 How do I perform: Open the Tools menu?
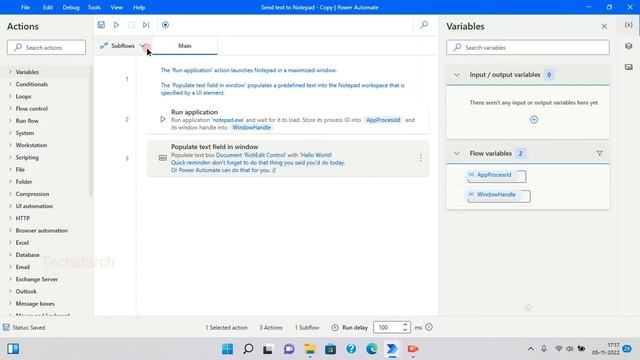(94, 7)
